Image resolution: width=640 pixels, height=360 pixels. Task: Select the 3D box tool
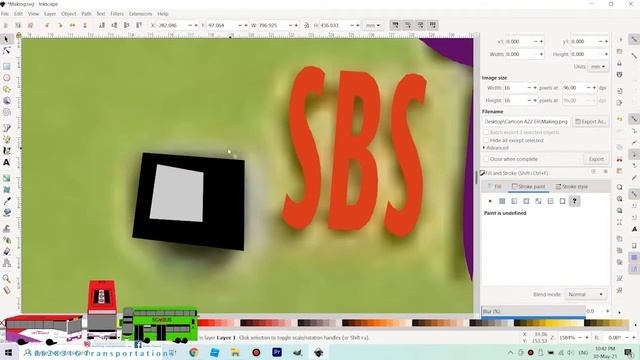pyautogui.click(x=7, y=100)
